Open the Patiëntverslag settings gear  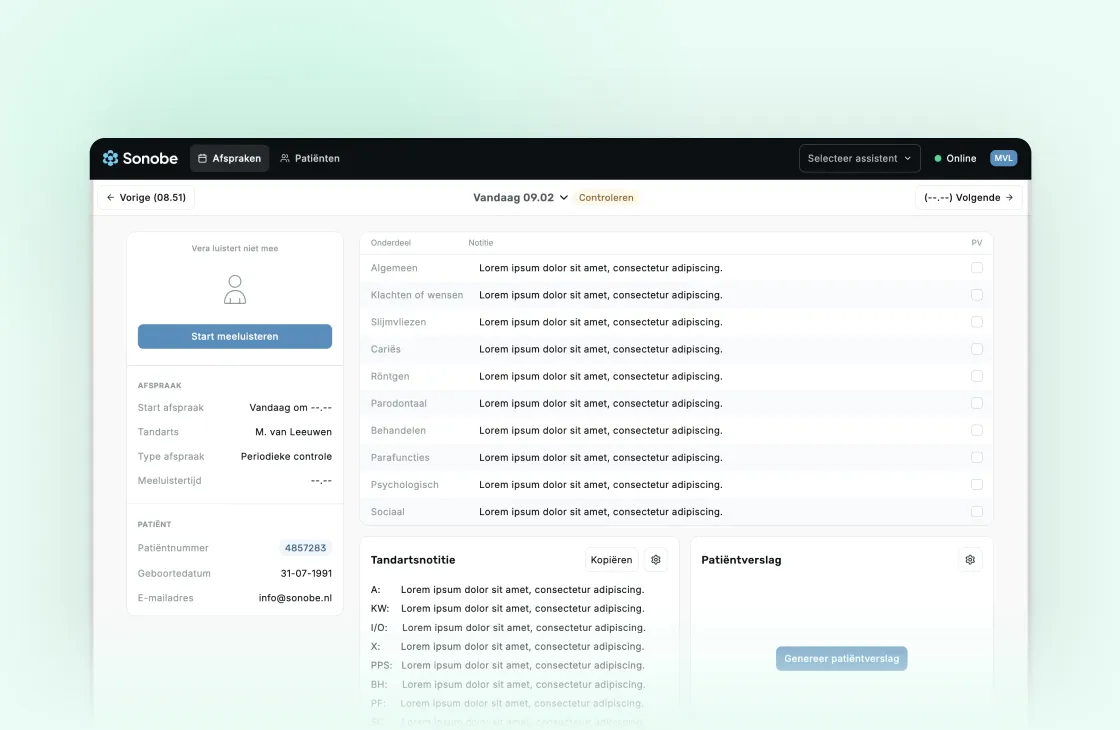pos(969,559)
